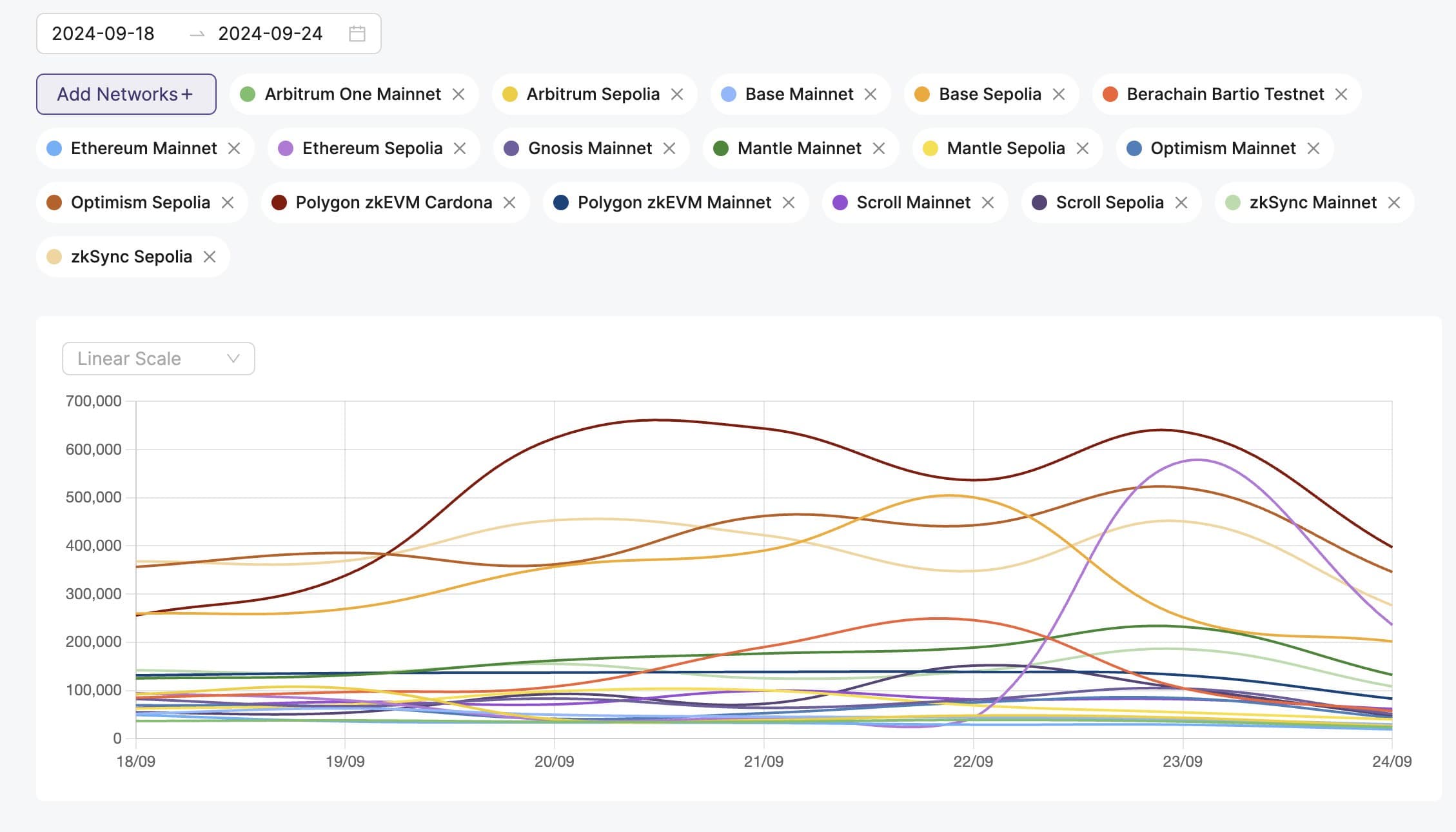Screen dimensions: 1456x832
Task: Remove zkSync Sepolia from chart
Action: pos(210,257)
